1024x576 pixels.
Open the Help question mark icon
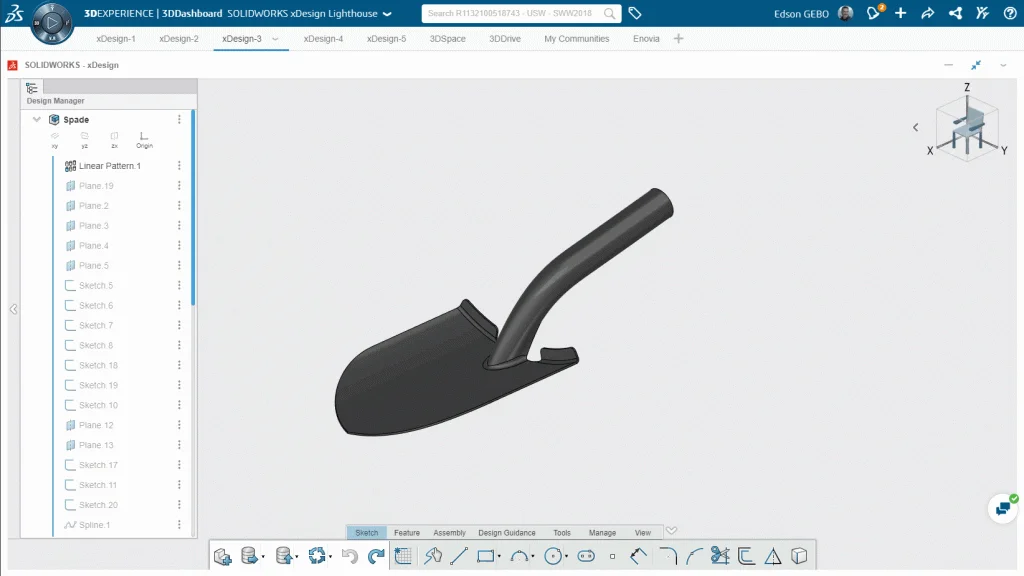(1009, 13)
